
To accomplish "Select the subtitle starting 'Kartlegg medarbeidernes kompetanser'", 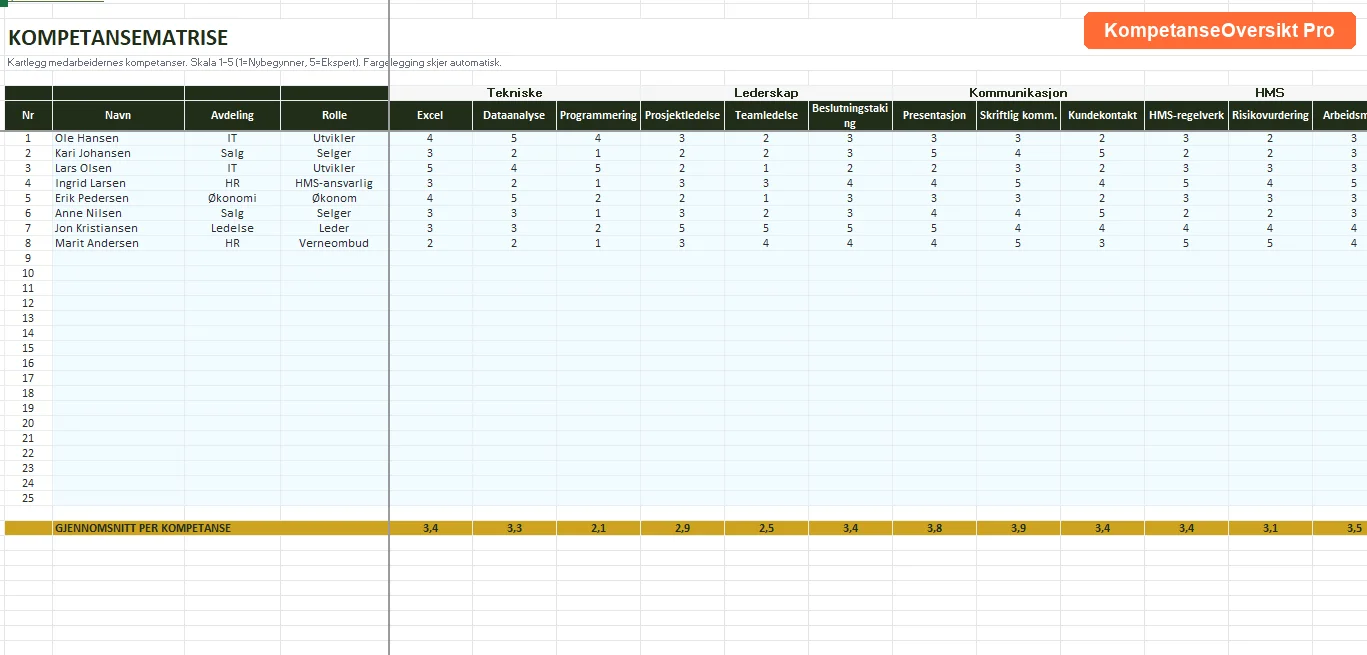I will click(x=254, y=62).
